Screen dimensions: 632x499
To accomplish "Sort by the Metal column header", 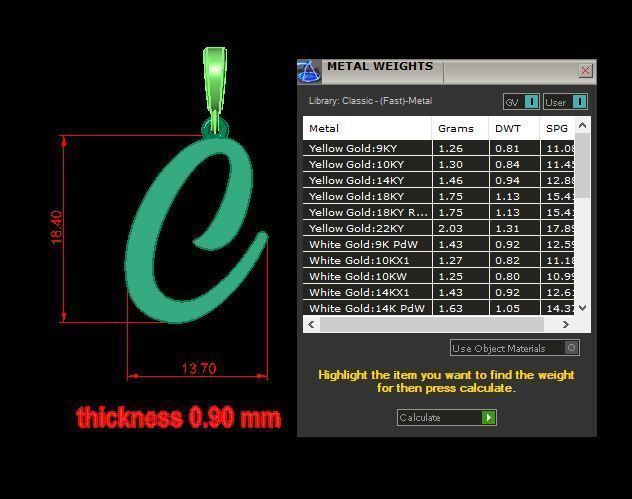I will [367, 128].
